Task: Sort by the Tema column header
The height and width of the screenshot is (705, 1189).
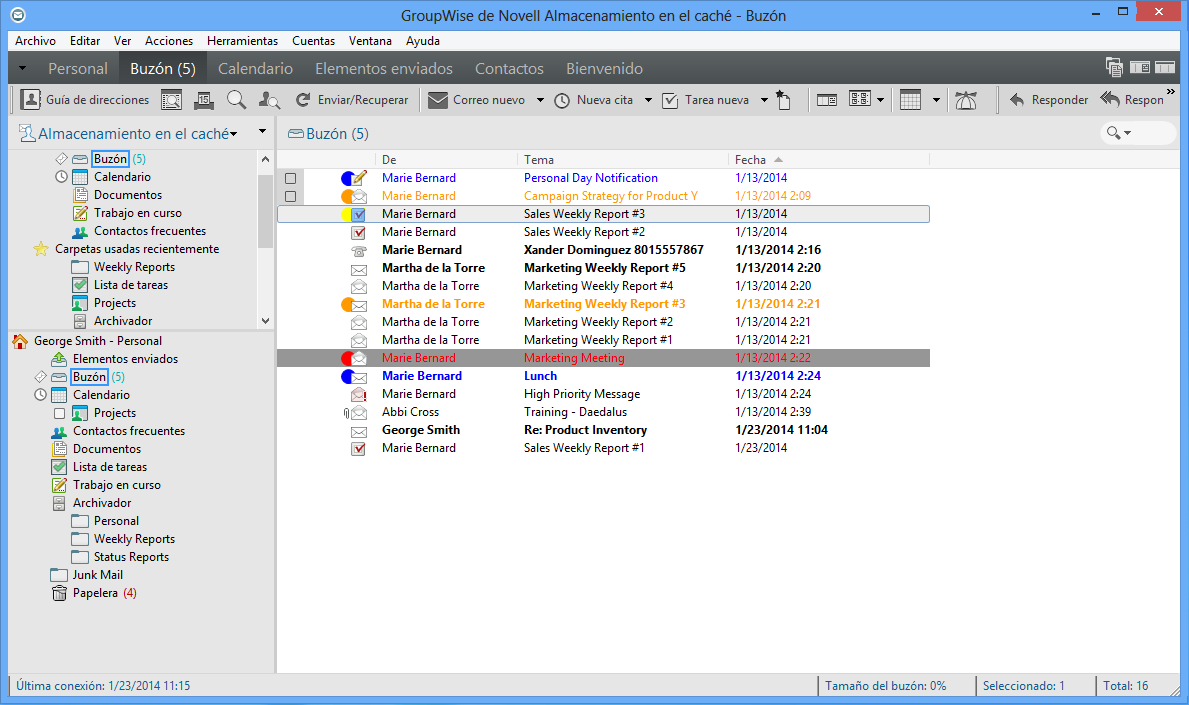Action: click(x=623, y=160)
